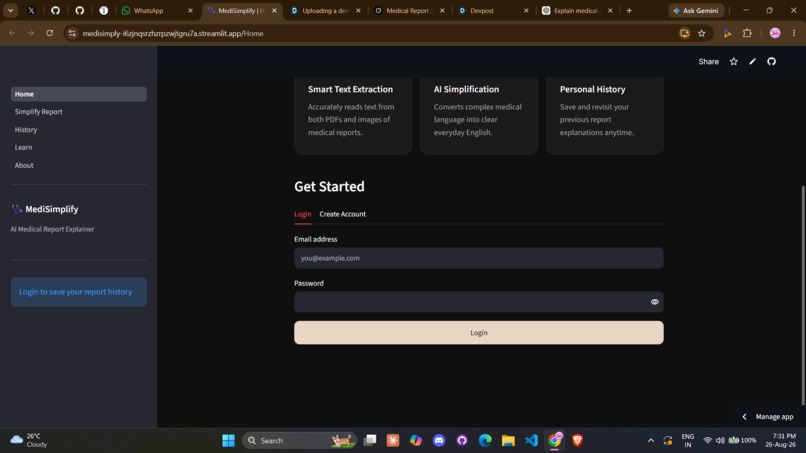Click the Personal History card title
The height and width of the screenshot is (453, 806).
[592, 89]
